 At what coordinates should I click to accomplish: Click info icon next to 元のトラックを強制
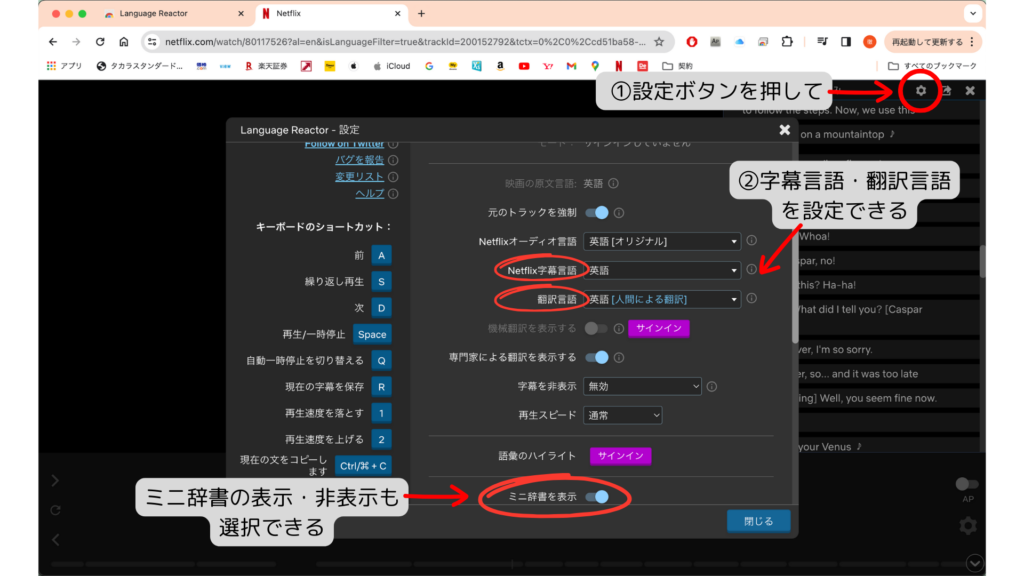click(x=618, y=213)
